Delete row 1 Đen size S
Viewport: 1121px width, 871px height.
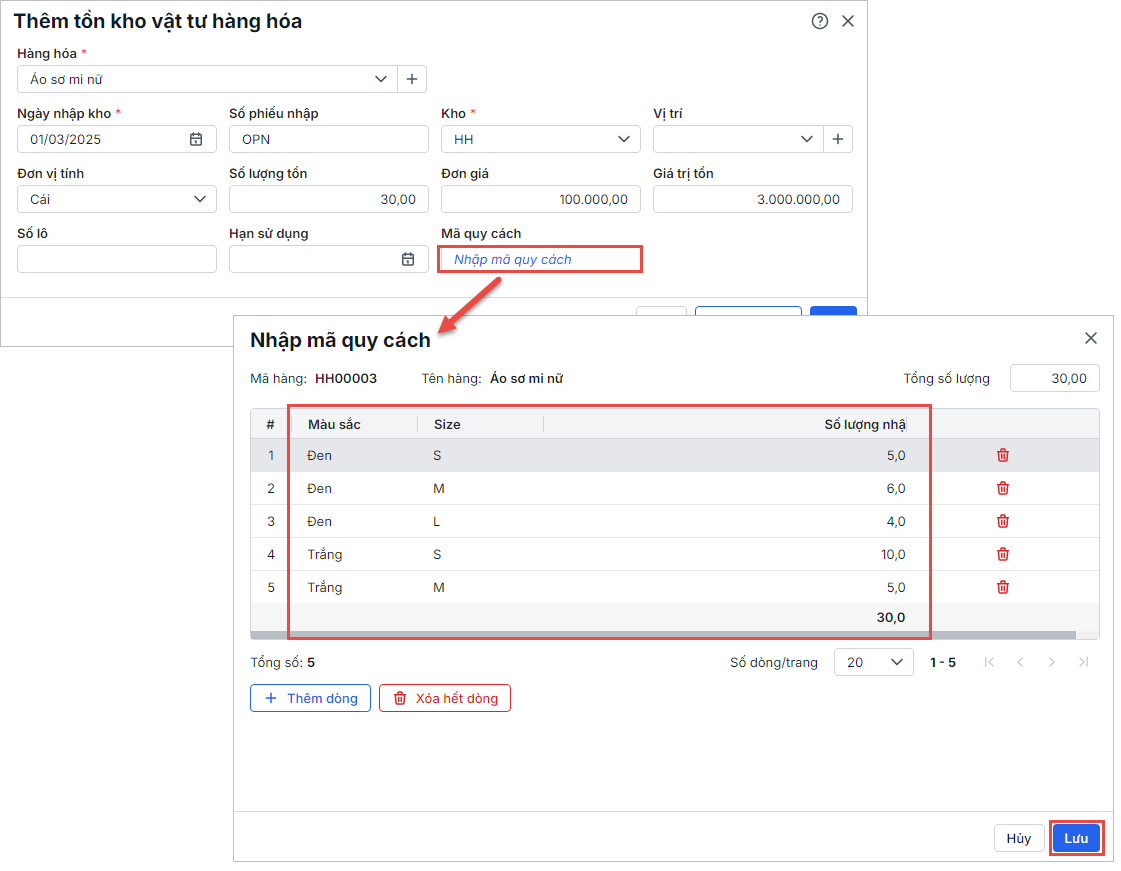(1003, 455)
